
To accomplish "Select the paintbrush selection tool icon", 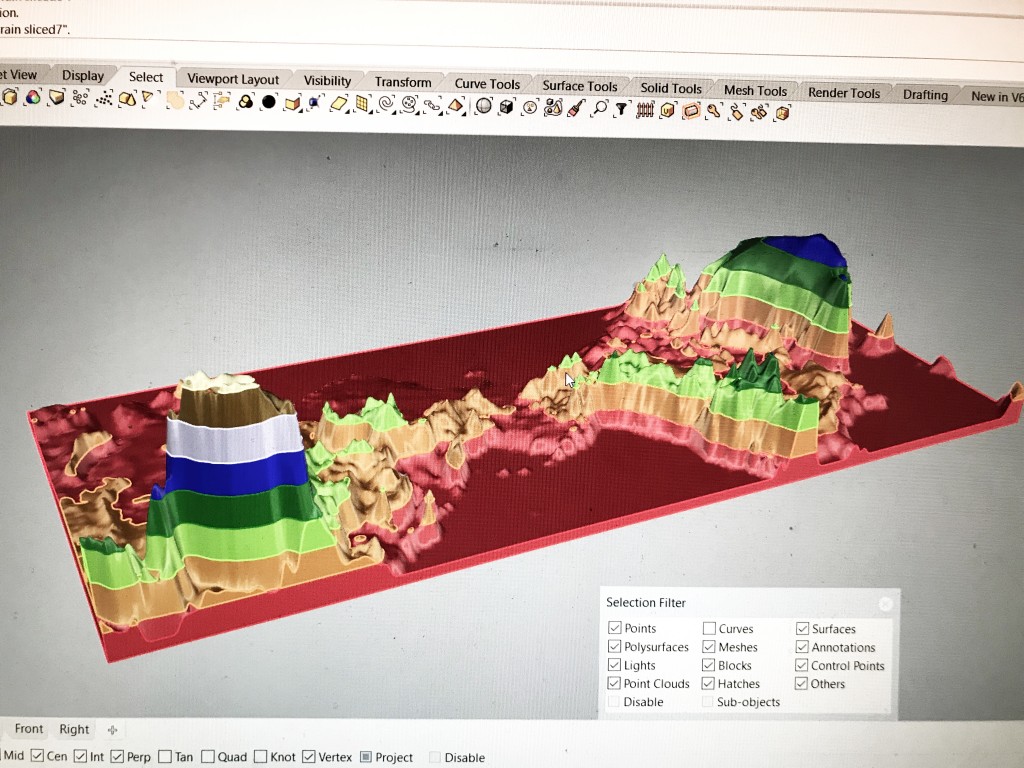I will click(x=575, y=109).
